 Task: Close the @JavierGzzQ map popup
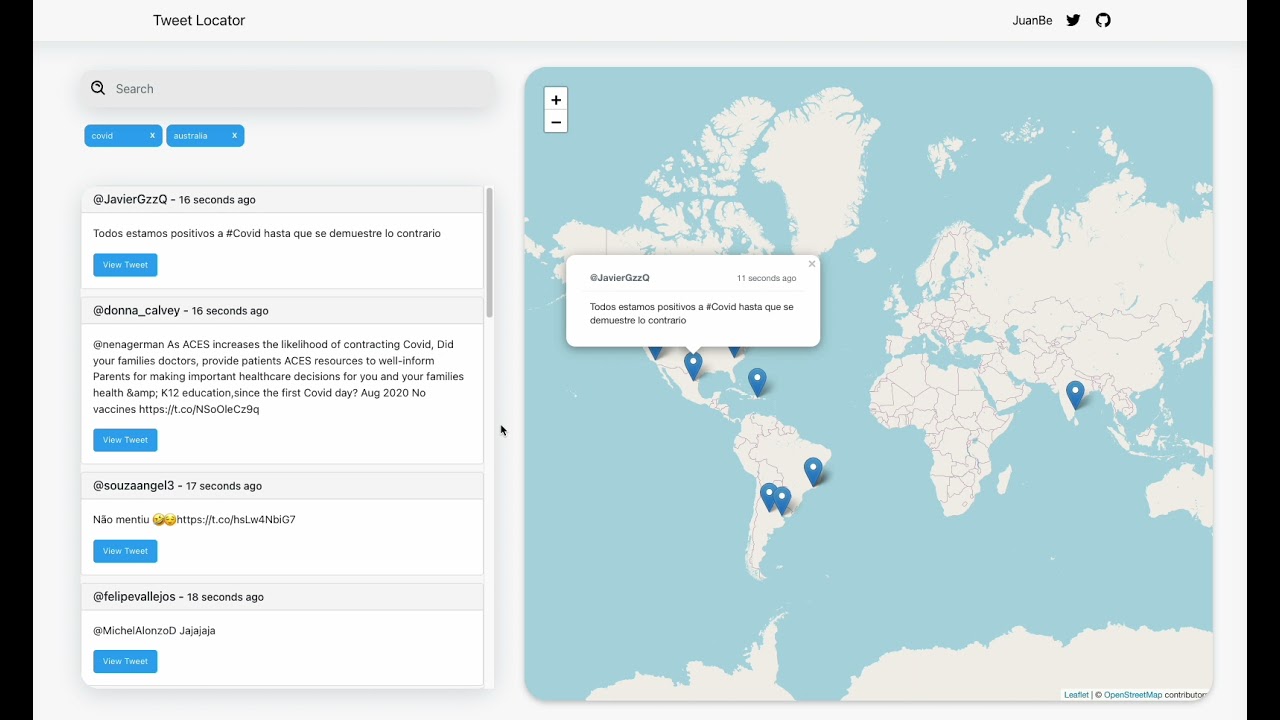point(812,264)
